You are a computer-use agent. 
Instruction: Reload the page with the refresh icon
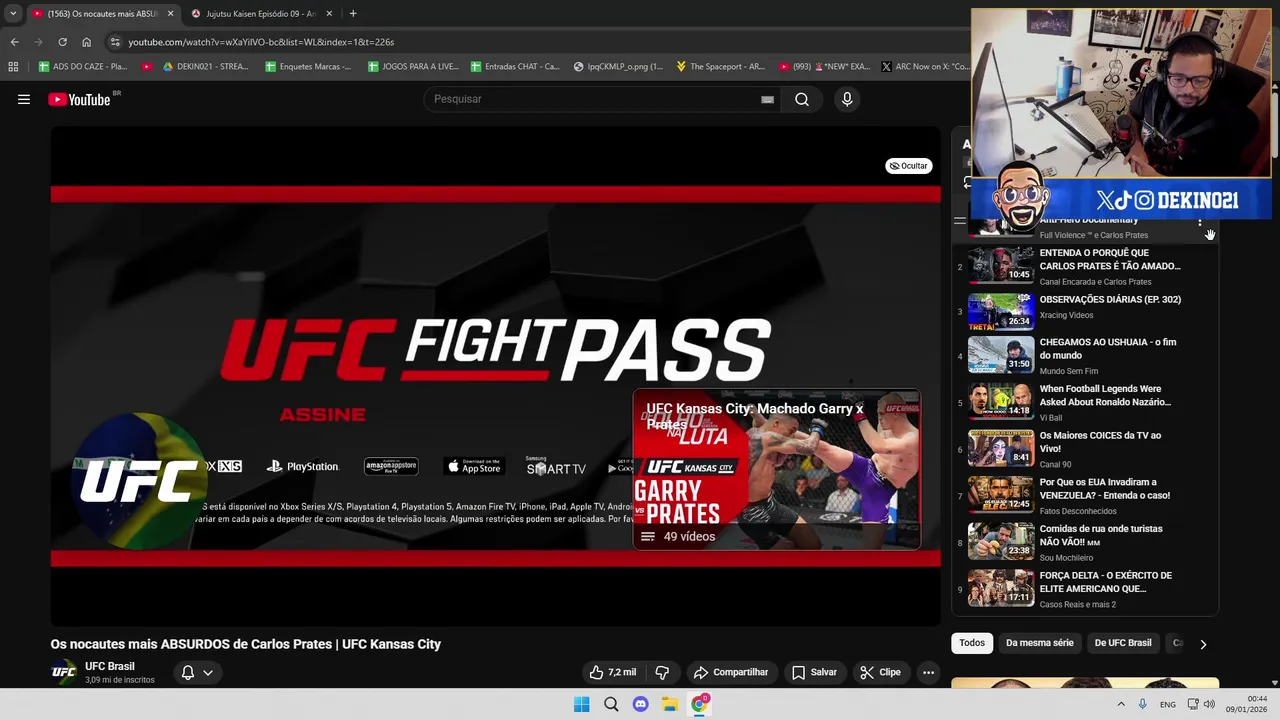[62, 42]
